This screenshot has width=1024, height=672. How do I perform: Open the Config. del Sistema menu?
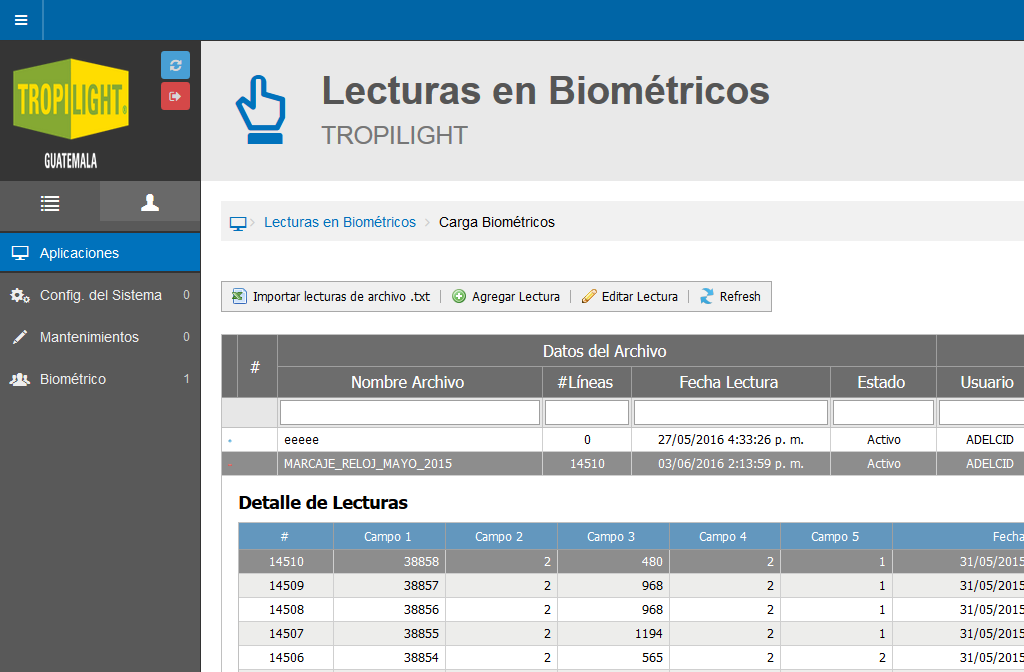(x=100, y=295)
